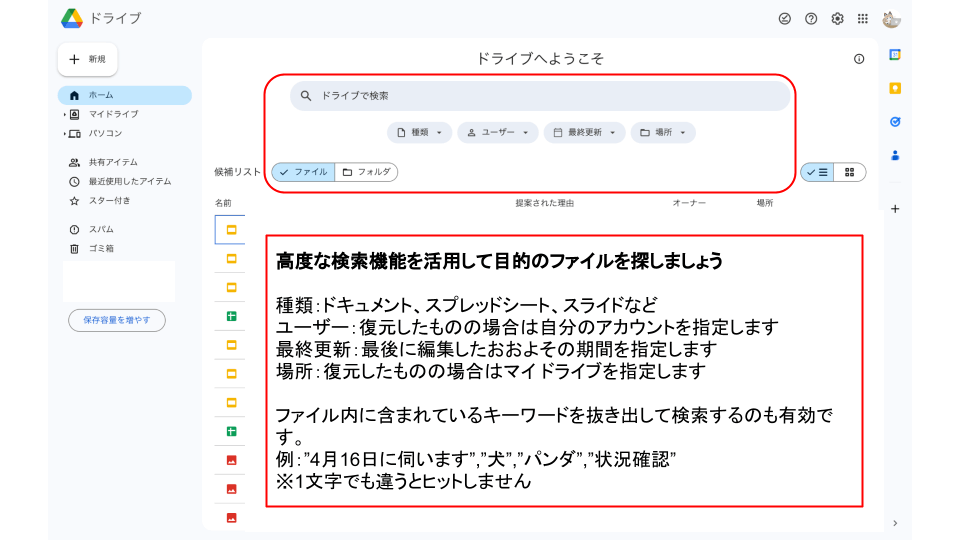Viewport: 960px width, 540px height.
Task: Switch suggestions to ファイル filter
Action: 303,172
